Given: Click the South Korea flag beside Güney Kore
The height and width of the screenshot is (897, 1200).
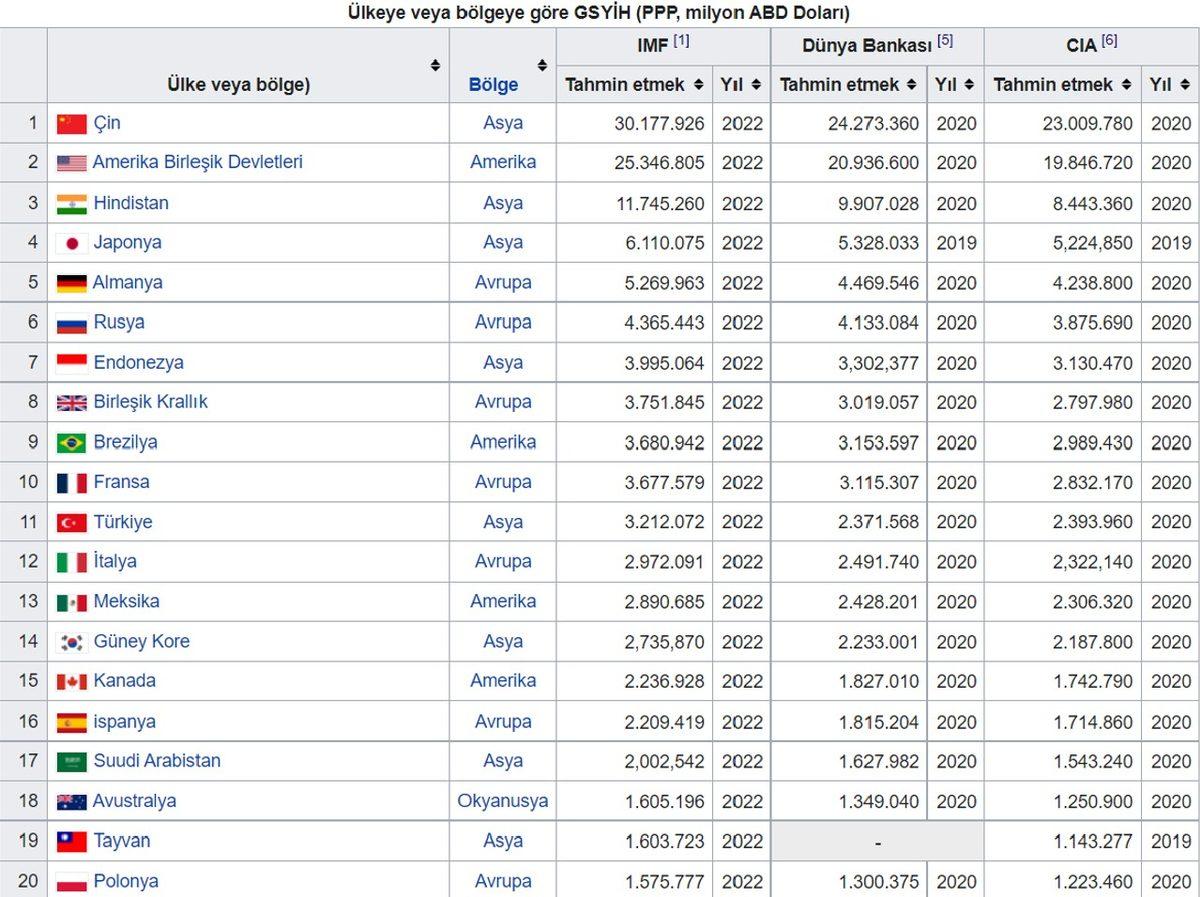Looking at the screenshot, I should 71,642.
